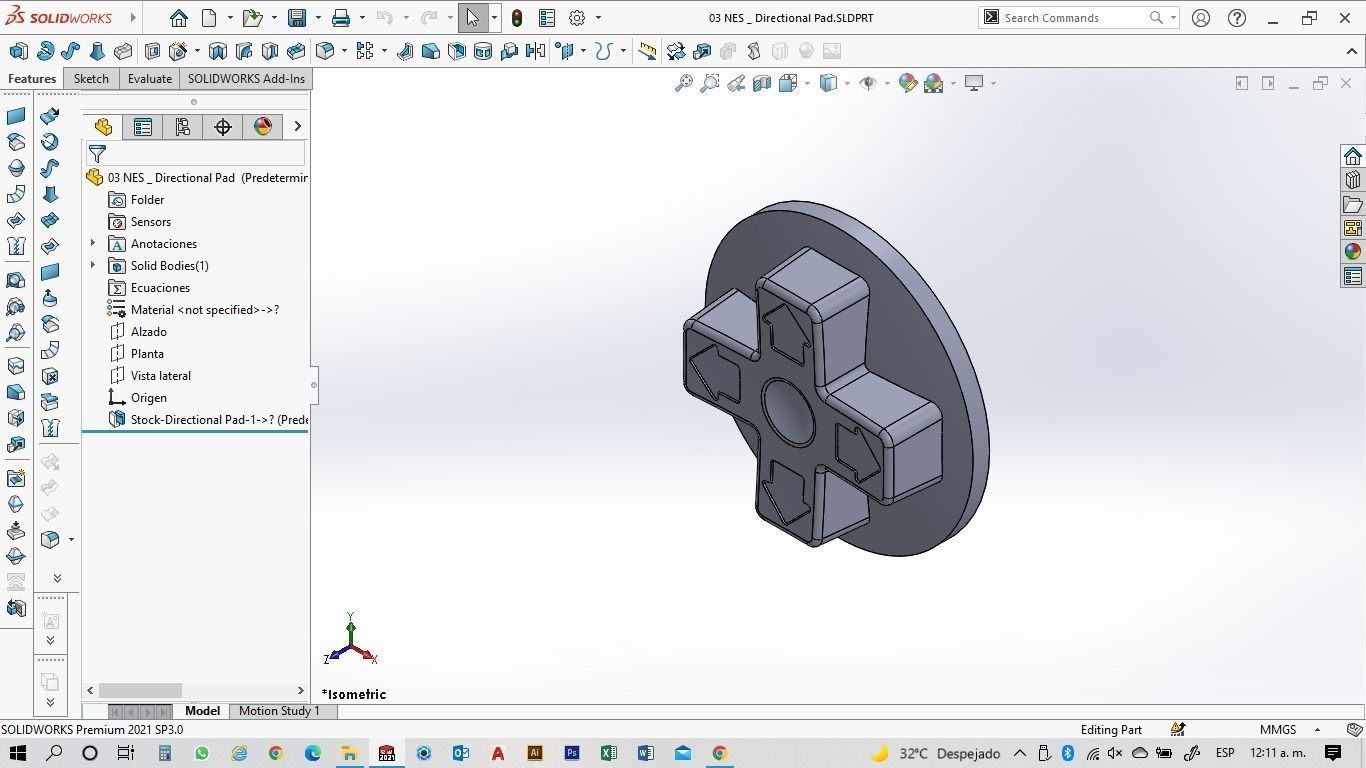Click the Zoom to Area icon
This screenshot has width=1366, height=768.
click(x=710, y=83)
